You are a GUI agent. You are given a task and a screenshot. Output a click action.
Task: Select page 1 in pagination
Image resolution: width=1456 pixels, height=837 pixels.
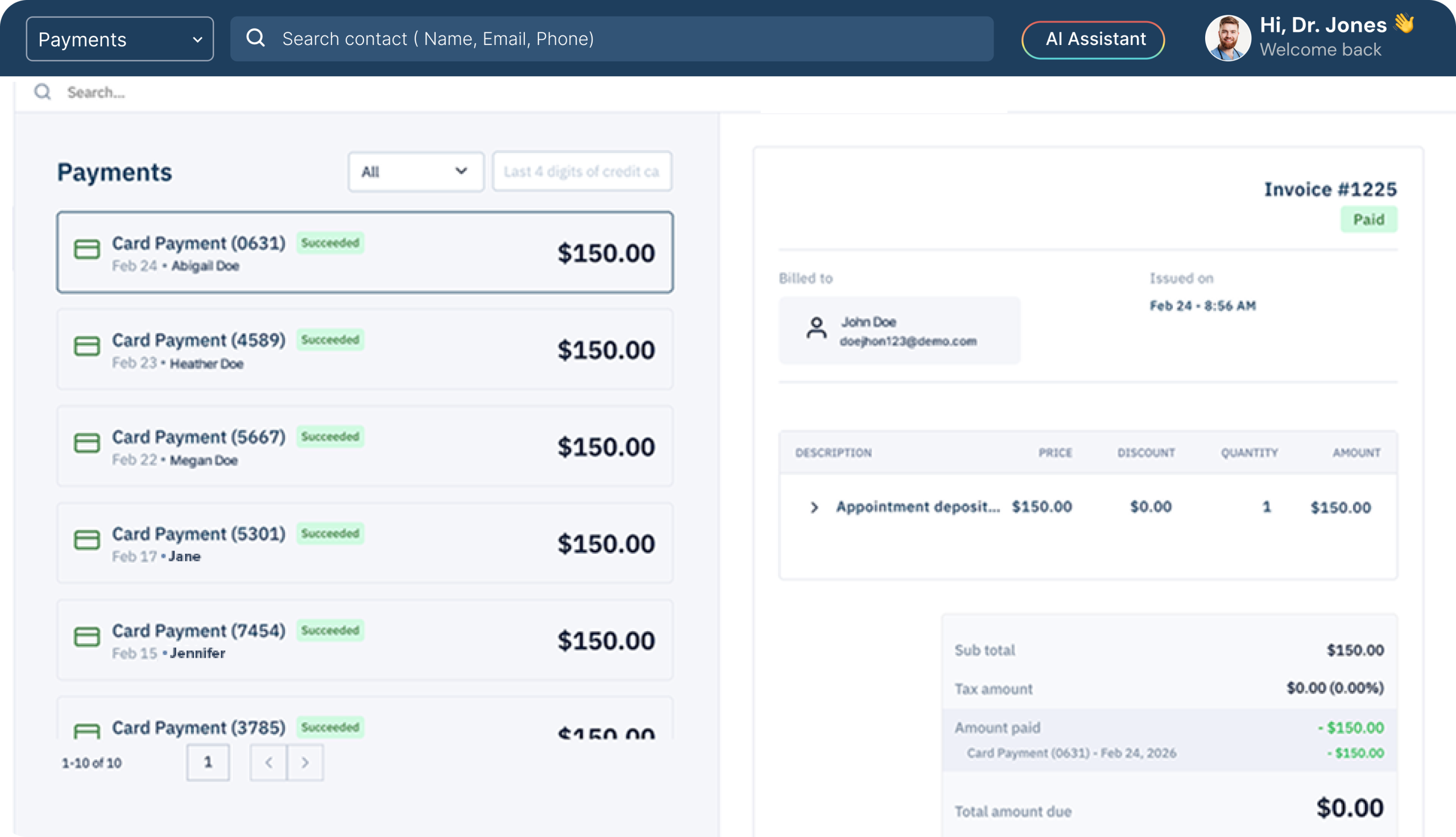tap(208, 763)
